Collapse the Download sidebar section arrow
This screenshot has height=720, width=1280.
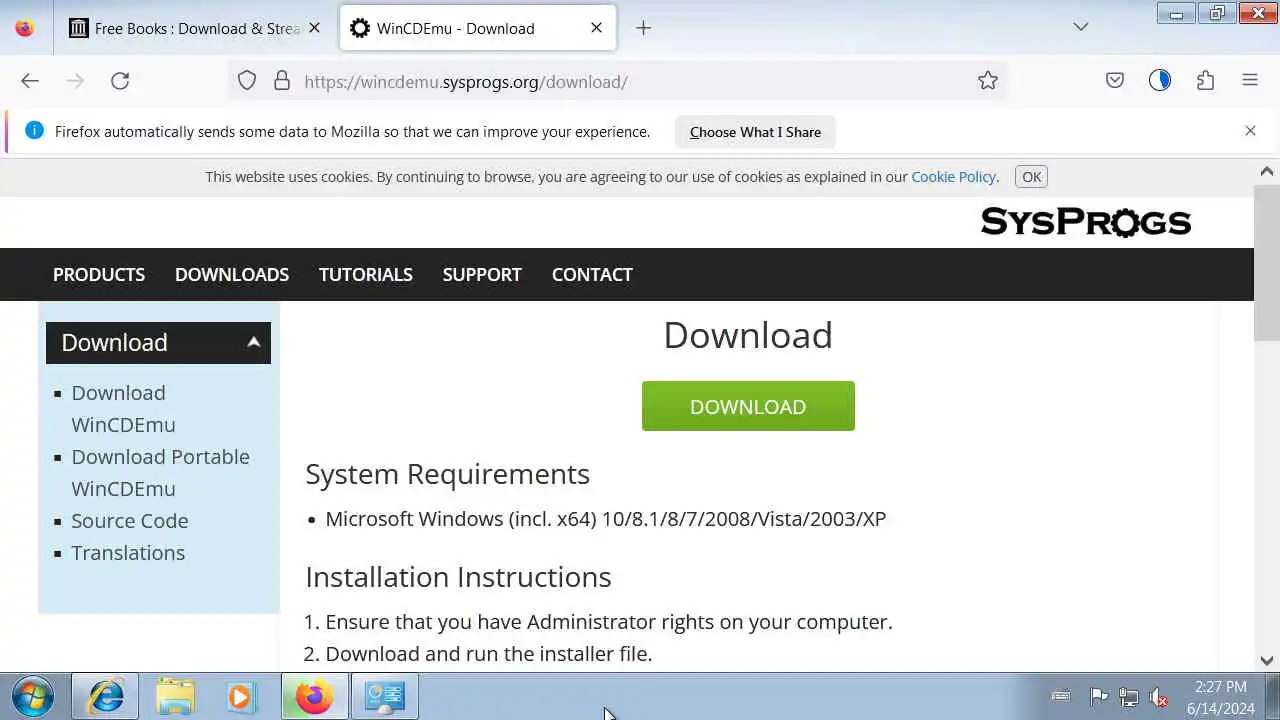(x=254, y=342)
